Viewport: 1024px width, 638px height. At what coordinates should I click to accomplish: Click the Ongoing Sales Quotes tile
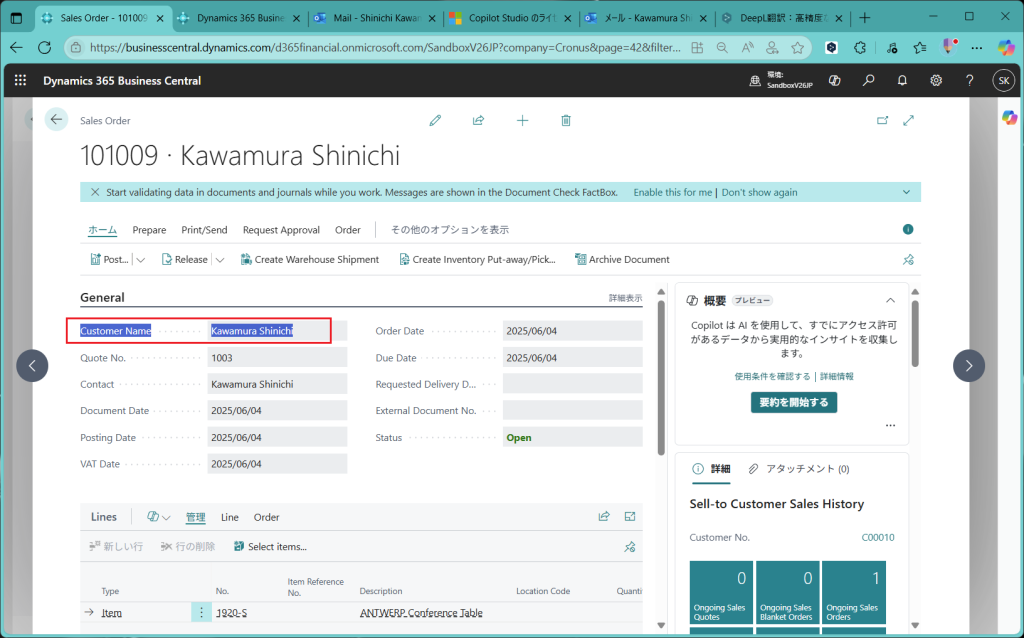pos(721,592)
